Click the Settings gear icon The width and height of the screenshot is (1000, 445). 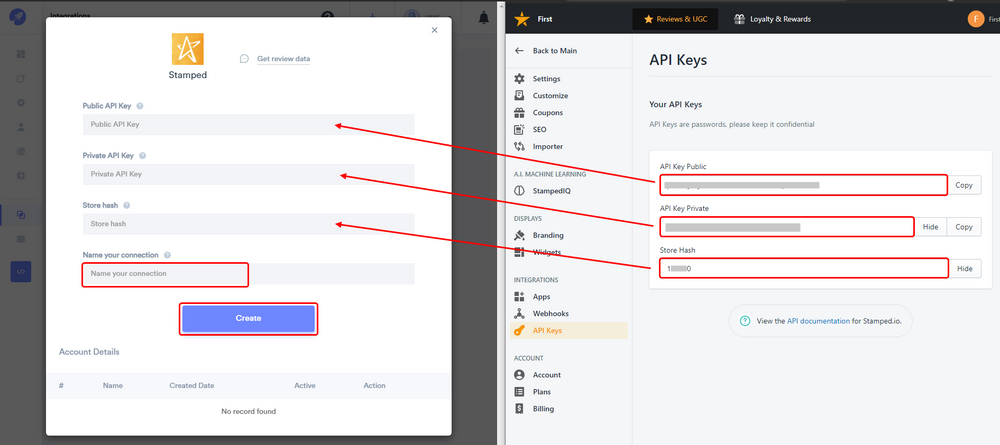pos(519,79)
